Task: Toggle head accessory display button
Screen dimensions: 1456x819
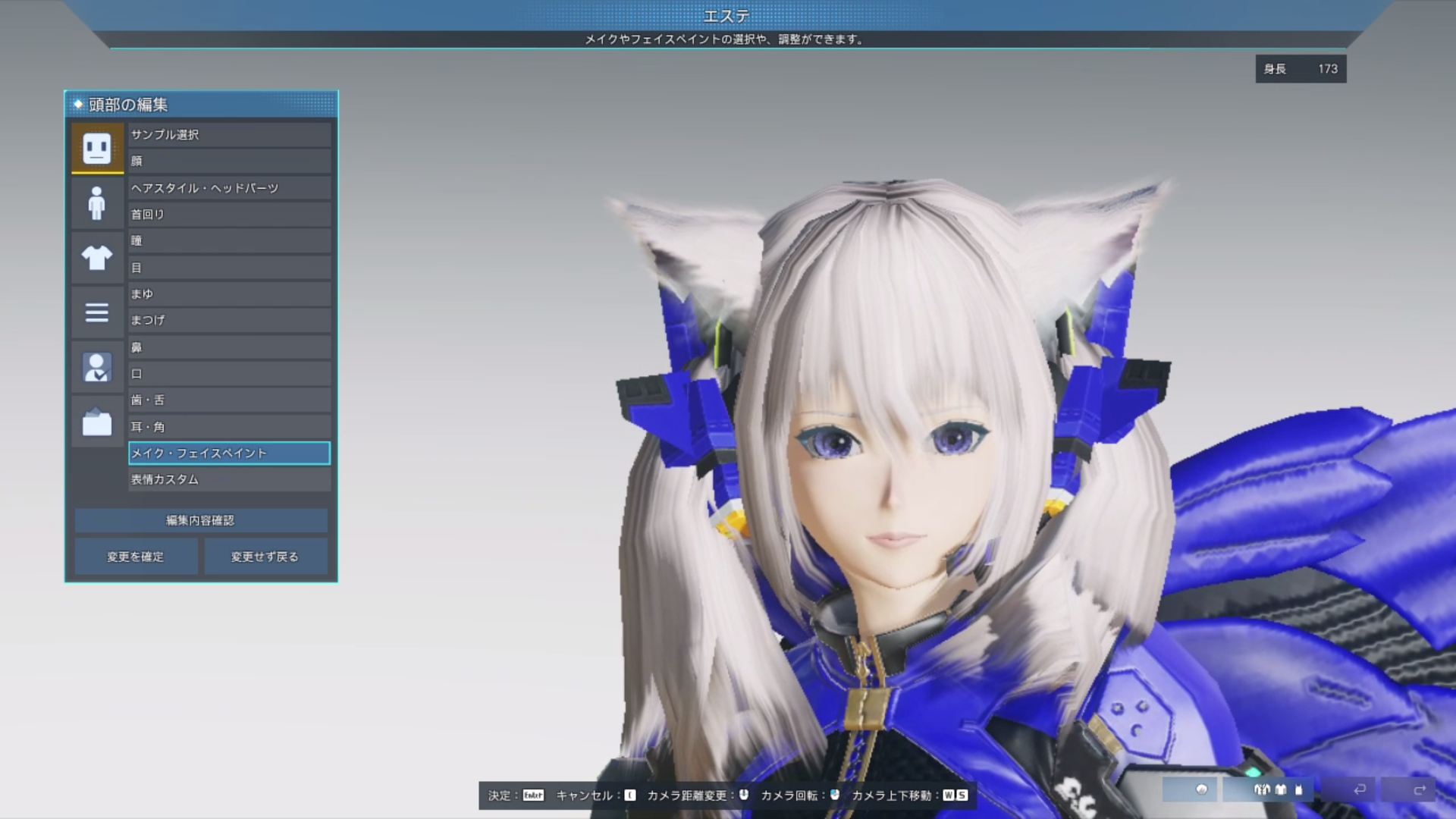Action: [x=1200, y=790]
